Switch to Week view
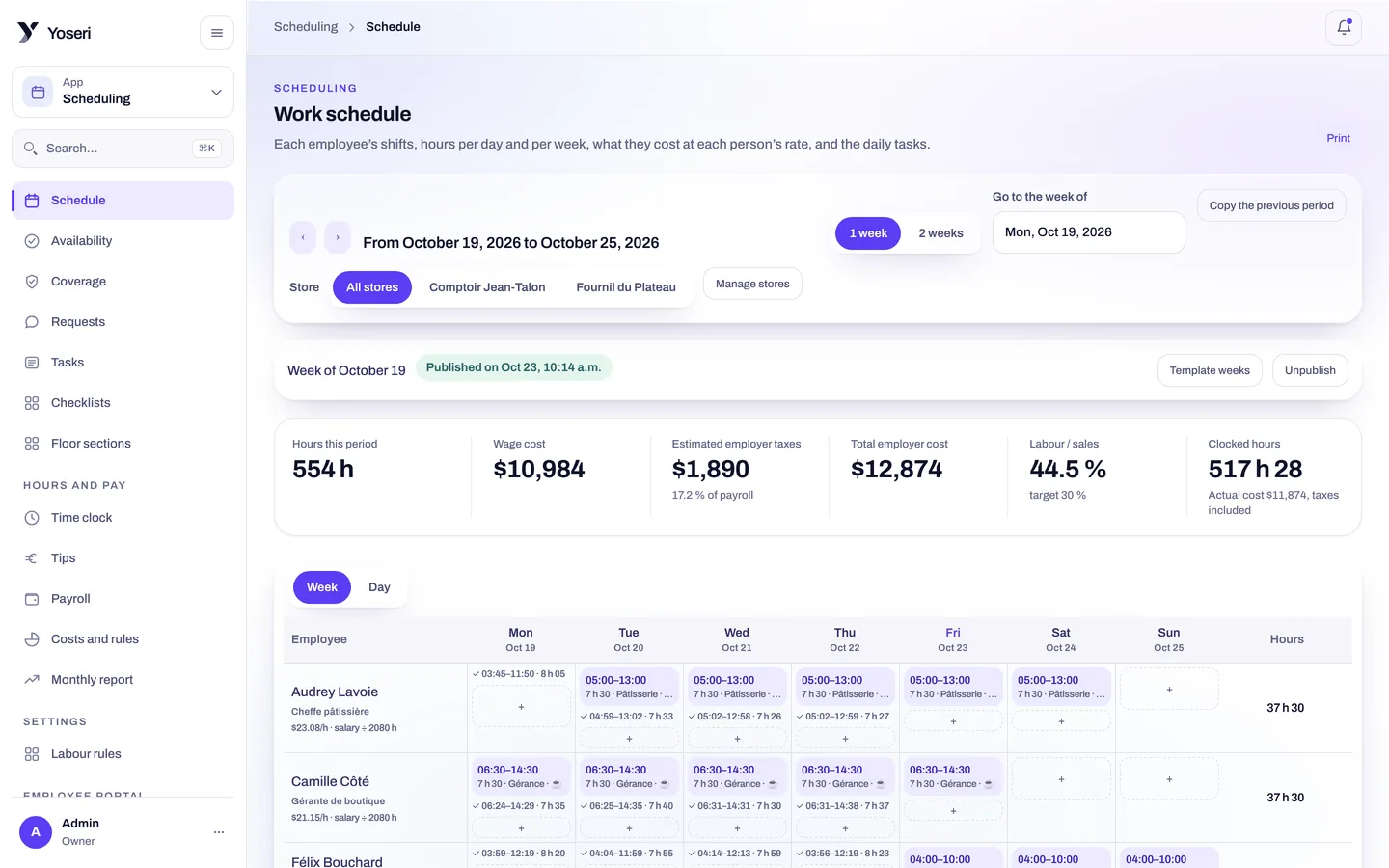The width and height of the screenshot is (1389, 868). [322, 587]
